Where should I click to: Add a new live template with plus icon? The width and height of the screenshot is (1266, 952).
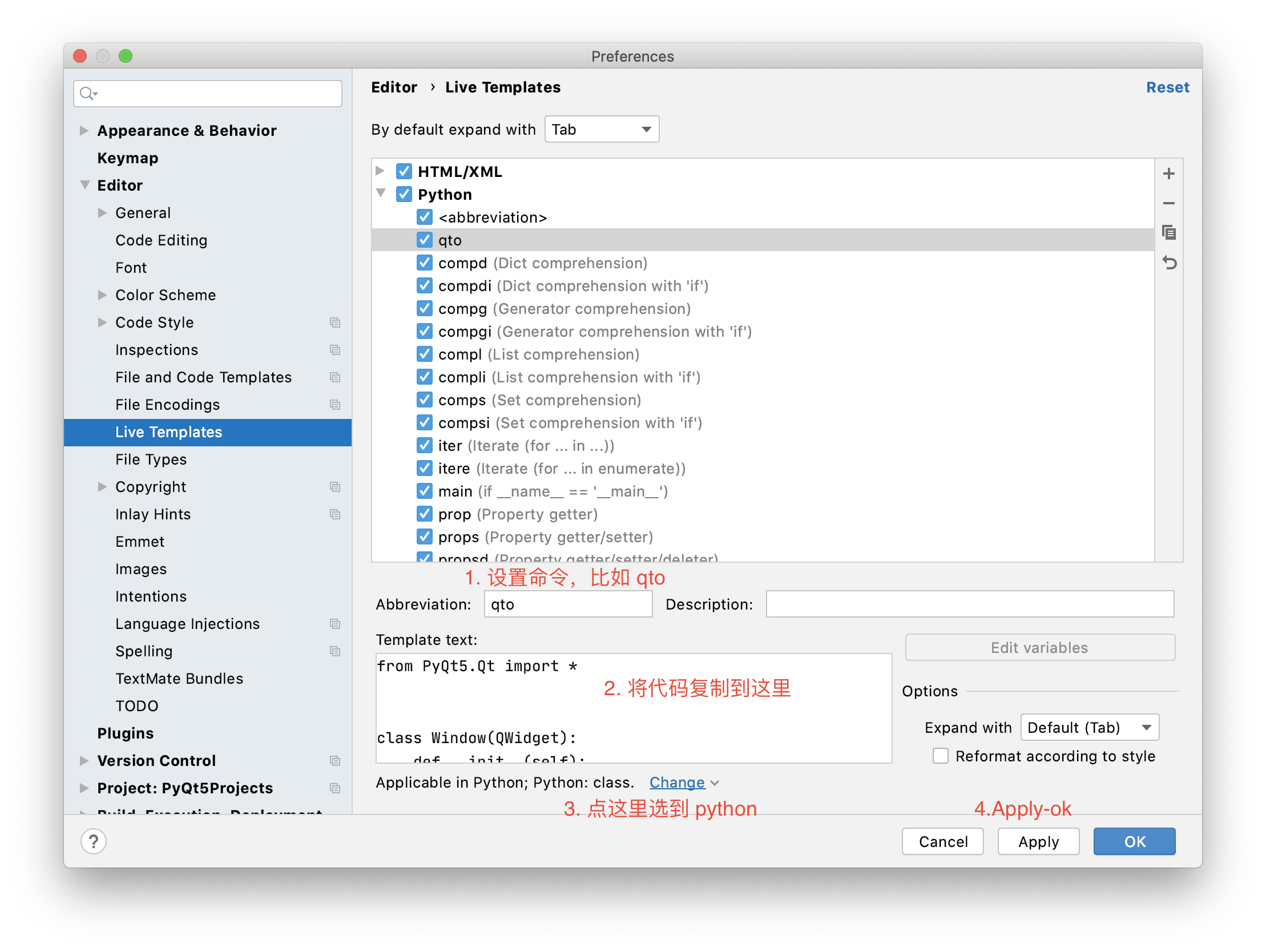(1168, 174)
